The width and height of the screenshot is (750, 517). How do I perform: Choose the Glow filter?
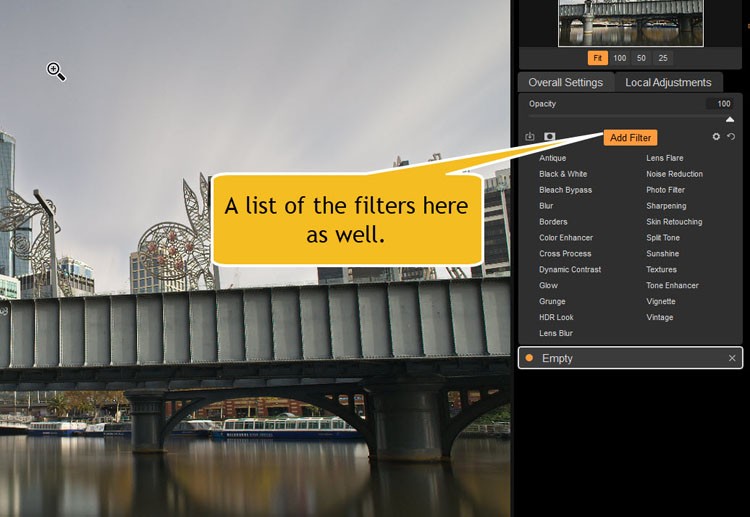pyautogui.click(x=548, y=286)
